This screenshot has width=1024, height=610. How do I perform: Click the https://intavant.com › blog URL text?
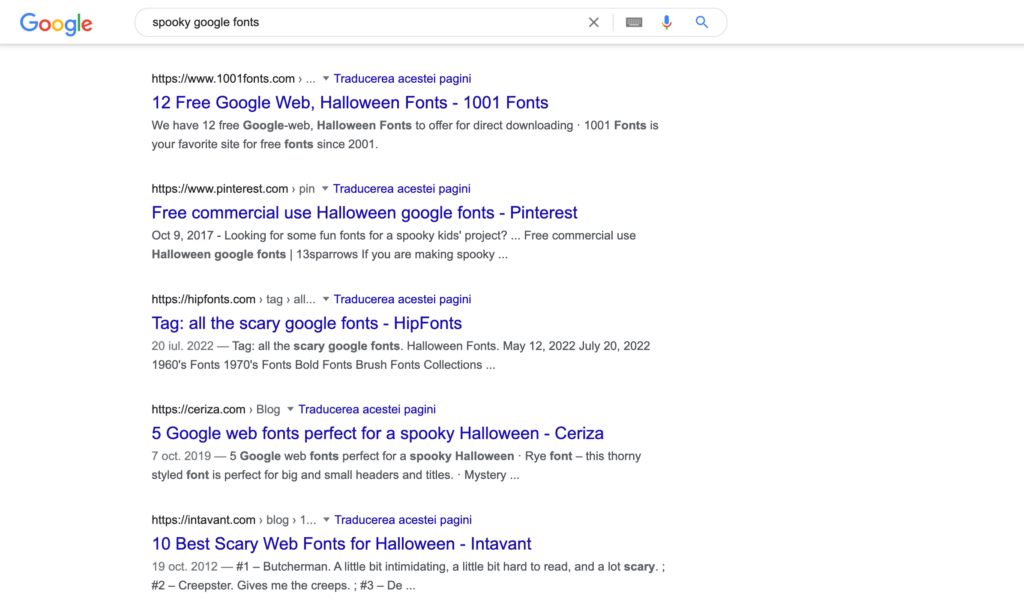(233, 520)
